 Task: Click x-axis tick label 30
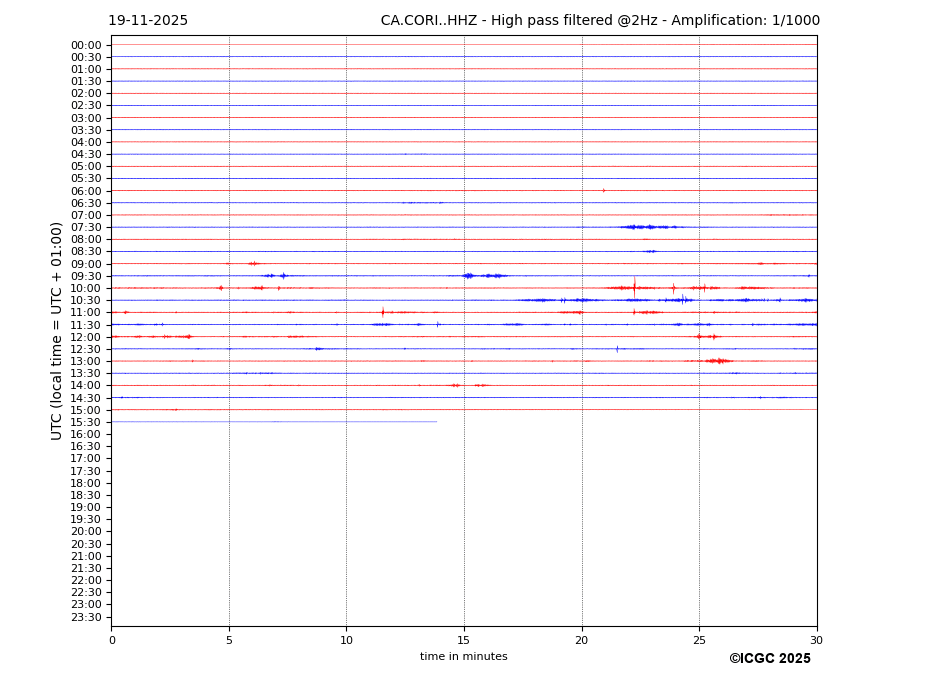[x=816, y=640]
